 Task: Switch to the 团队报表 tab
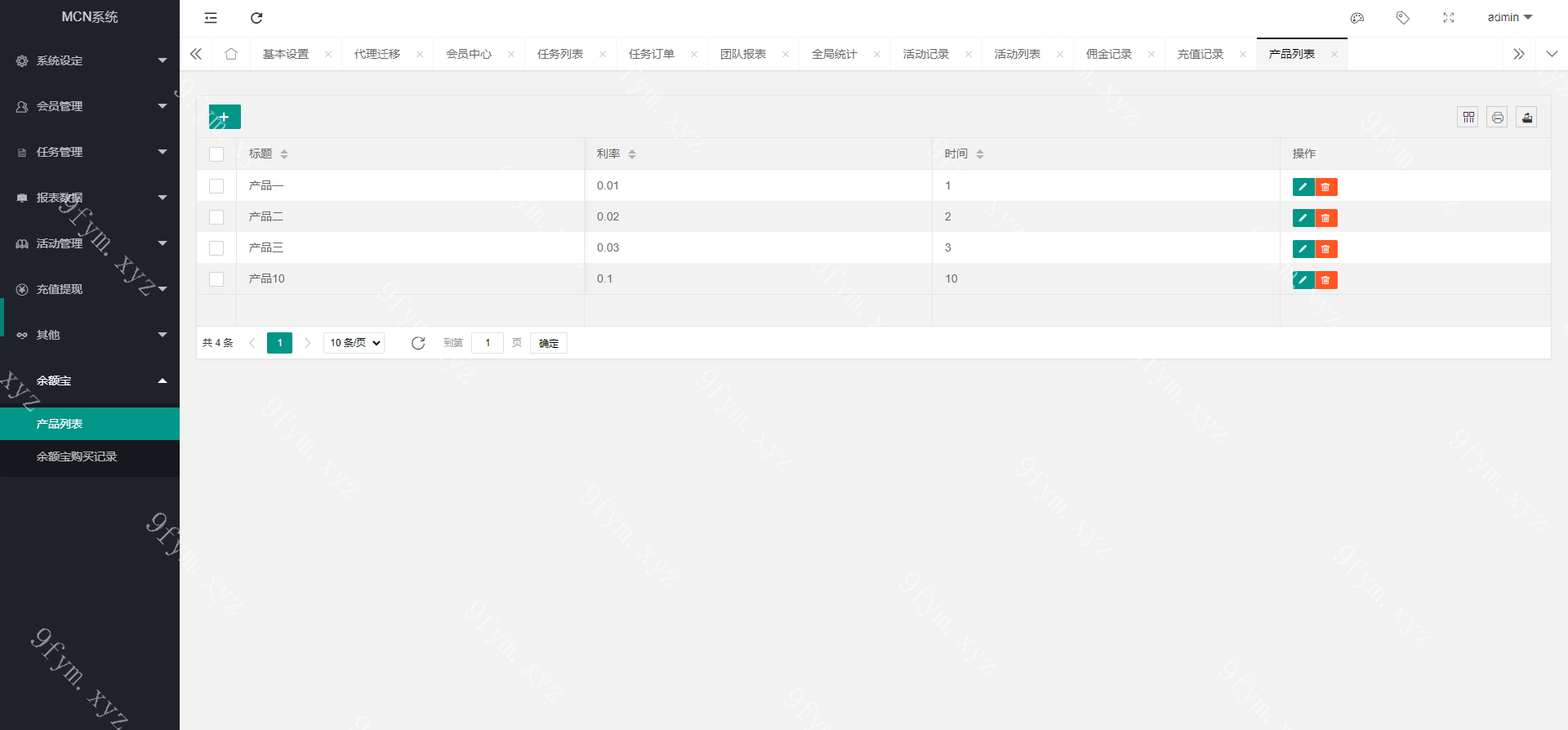743,54
